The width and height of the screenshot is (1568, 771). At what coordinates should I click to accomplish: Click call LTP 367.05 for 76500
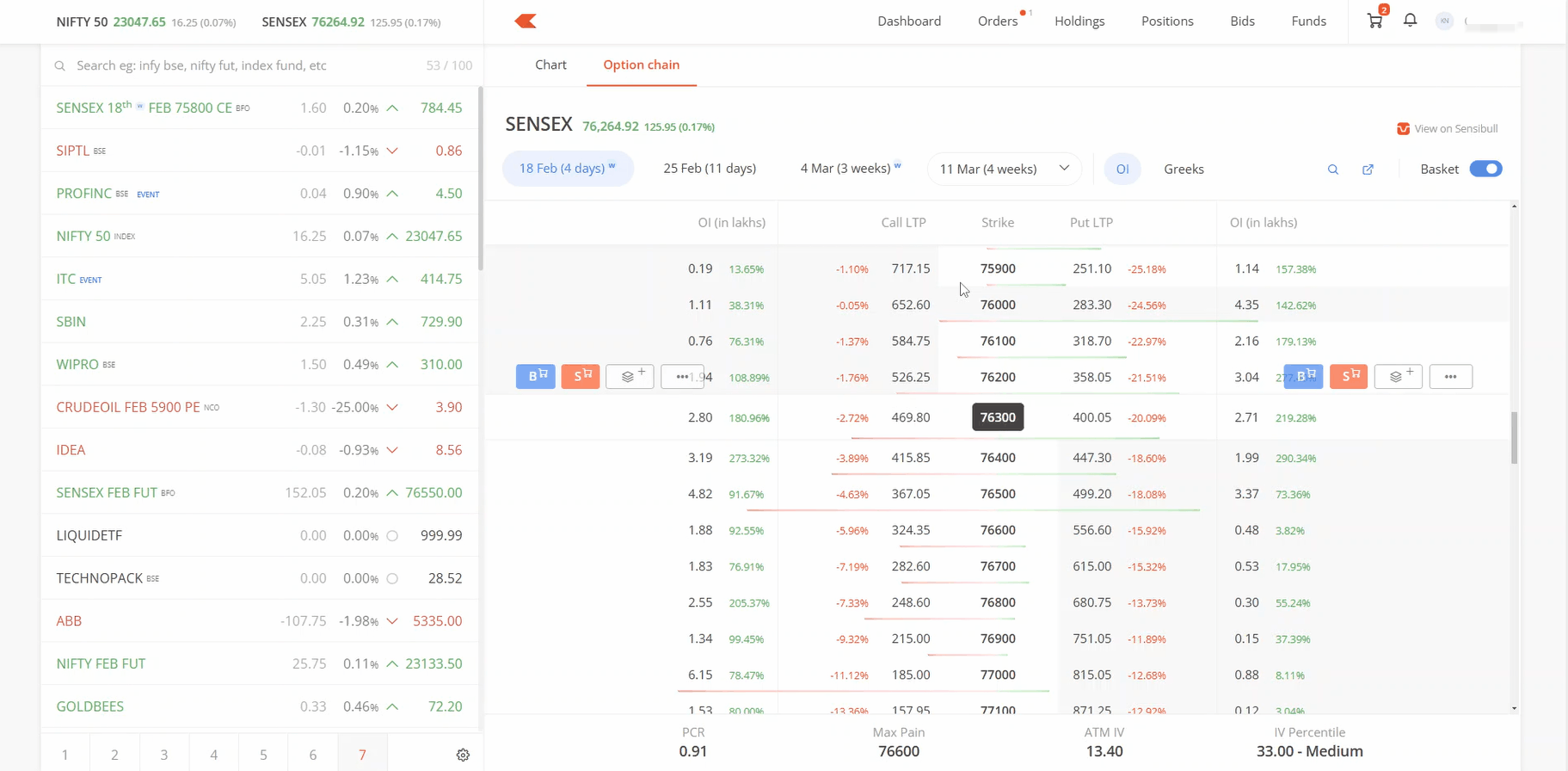[911, 494]
